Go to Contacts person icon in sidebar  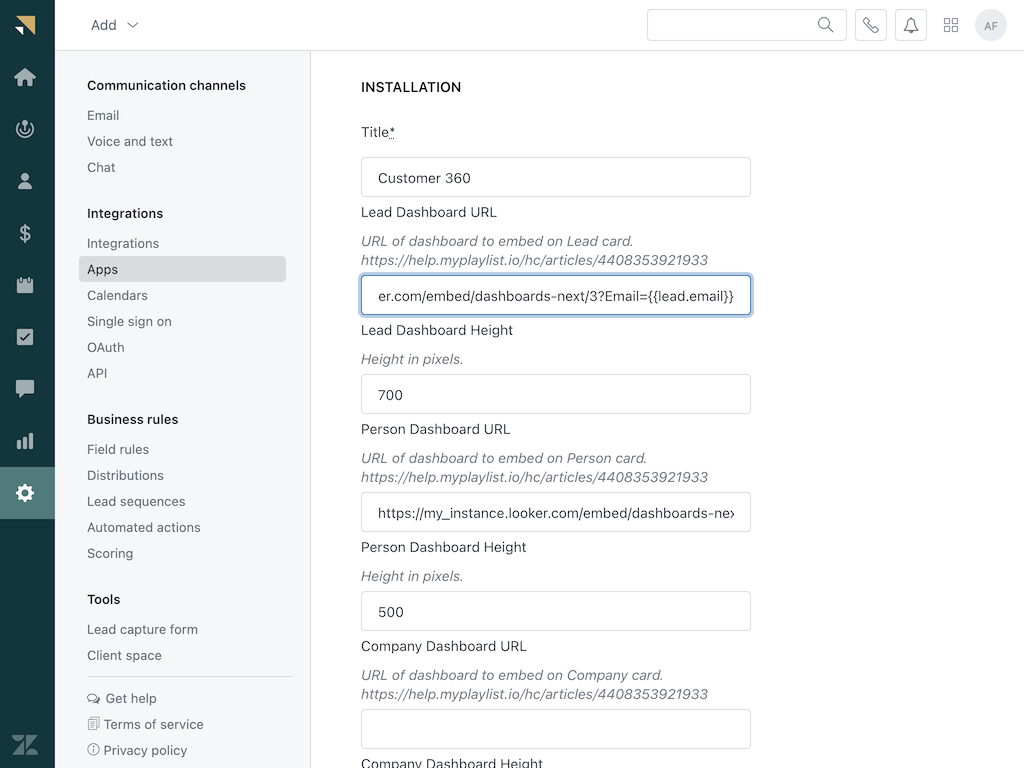click(x=25, y=181)
